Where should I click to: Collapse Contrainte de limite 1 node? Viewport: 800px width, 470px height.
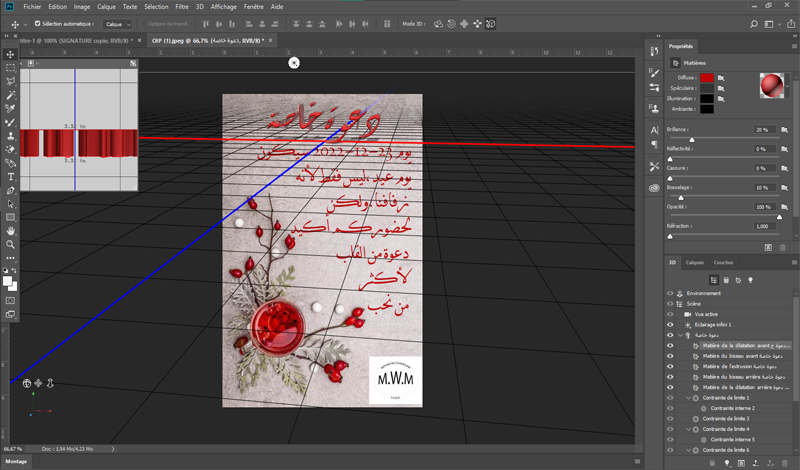click(688, 398)
